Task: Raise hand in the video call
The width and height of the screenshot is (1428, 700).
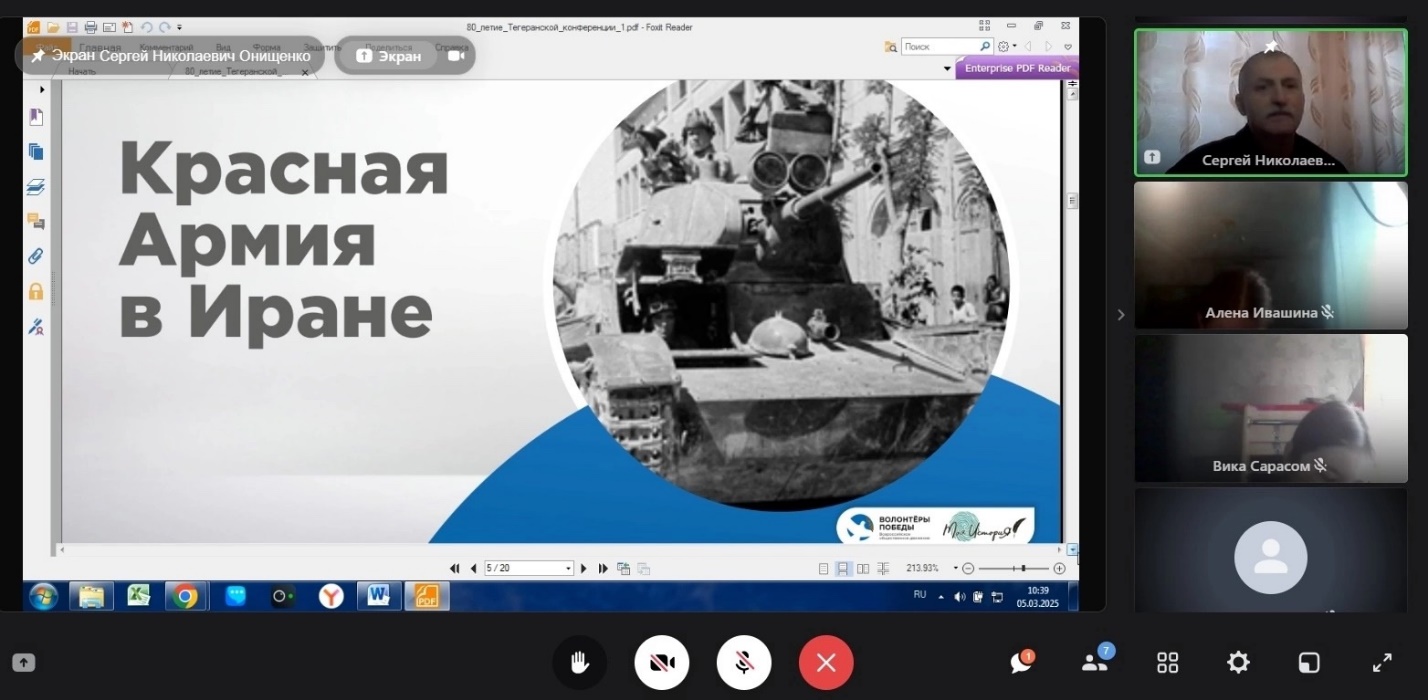Action: tap(580, 662)
